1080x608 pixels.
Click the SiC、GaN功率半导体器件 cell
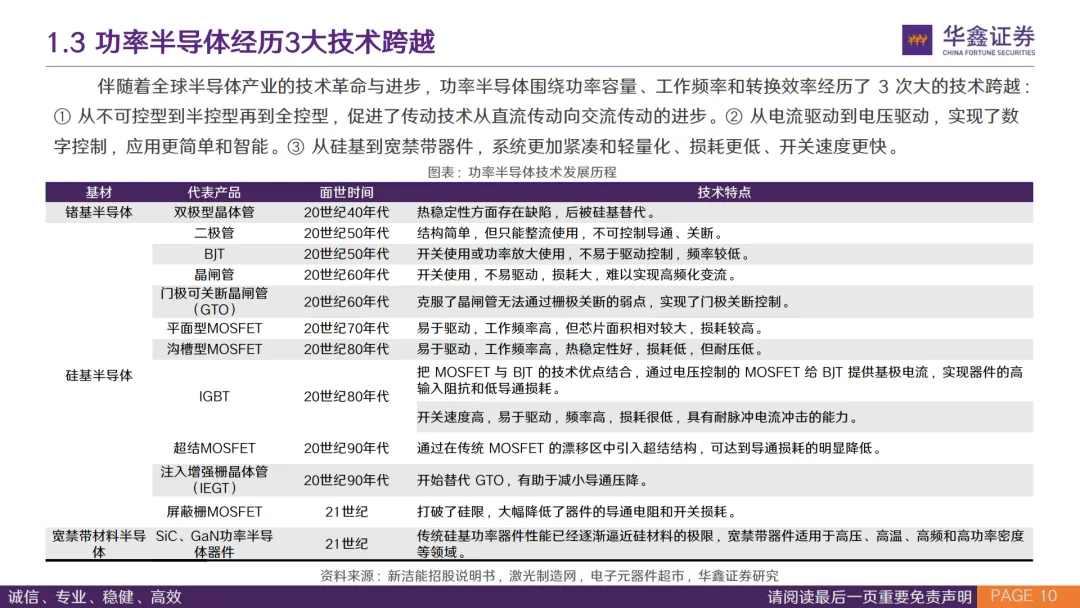pos(214,544)
